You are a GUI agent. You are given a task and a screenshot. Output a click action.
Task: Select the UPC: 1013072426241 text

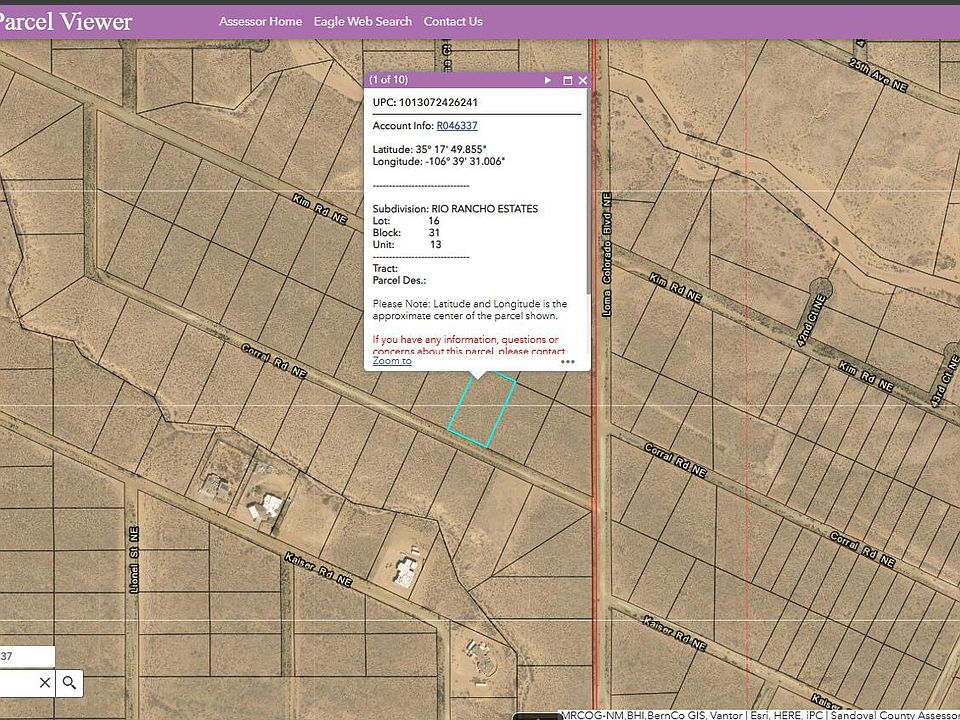426,102
